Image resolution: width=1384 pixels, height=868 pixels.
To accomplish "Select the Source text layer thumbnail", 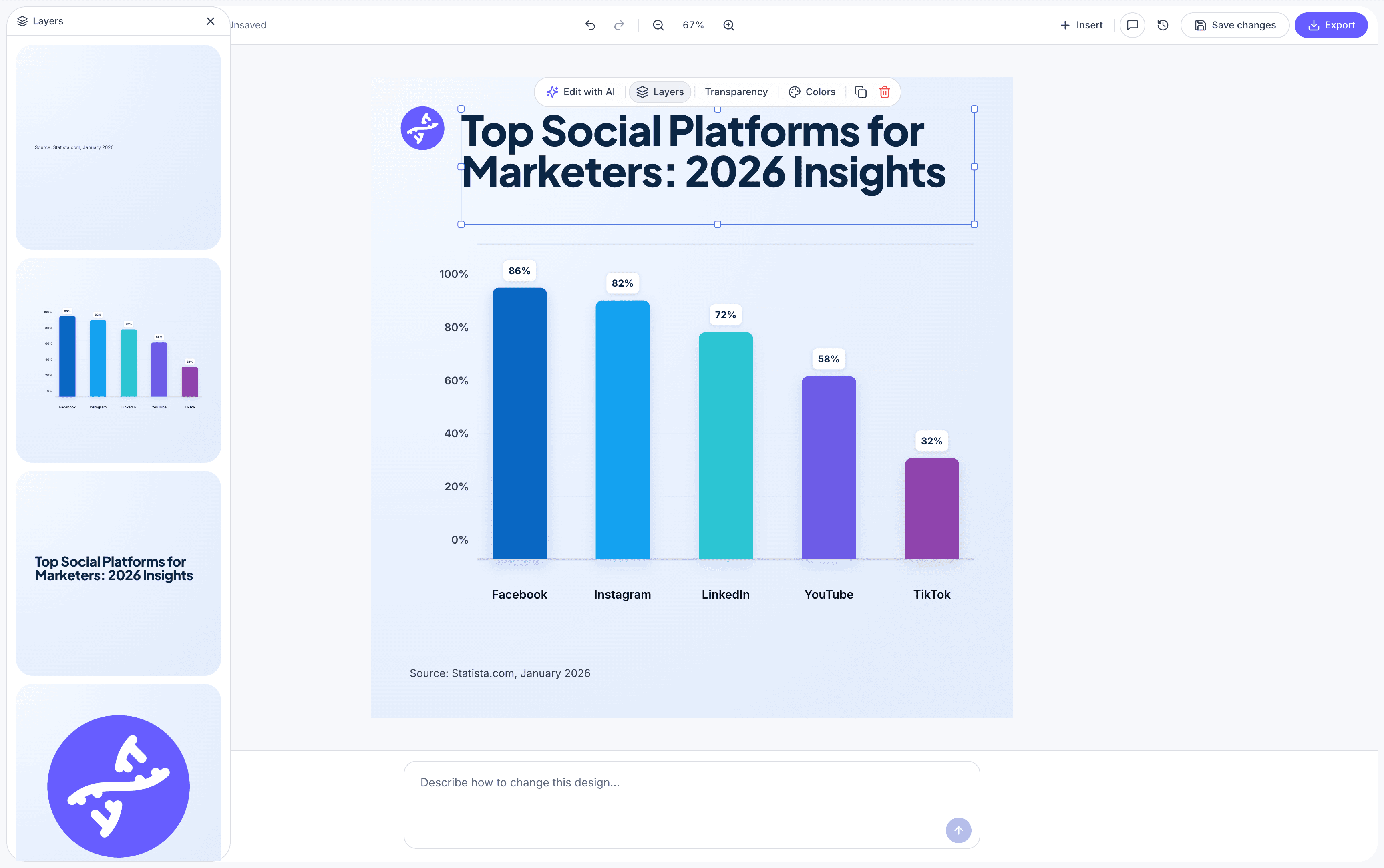I will pyautogui.click(x=118, y=148).
